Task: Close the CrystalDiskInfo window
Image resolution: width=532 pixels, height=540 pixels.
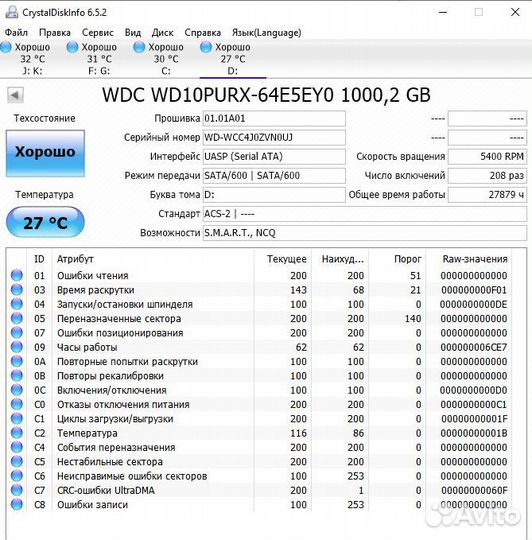Action: click(515, 12)
